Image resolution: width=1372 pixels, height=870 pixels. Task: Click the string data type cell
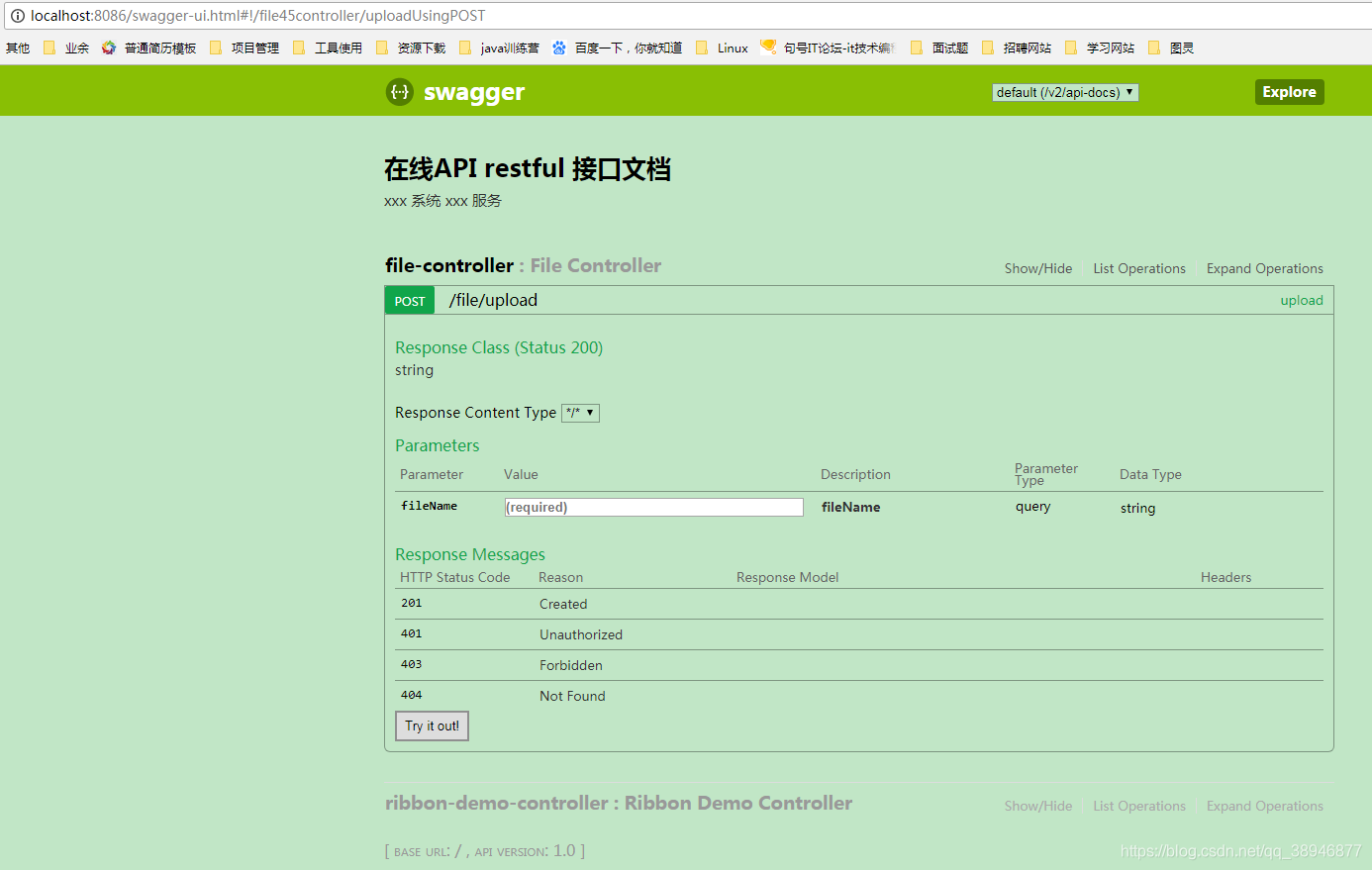(x=1137, y=508)
